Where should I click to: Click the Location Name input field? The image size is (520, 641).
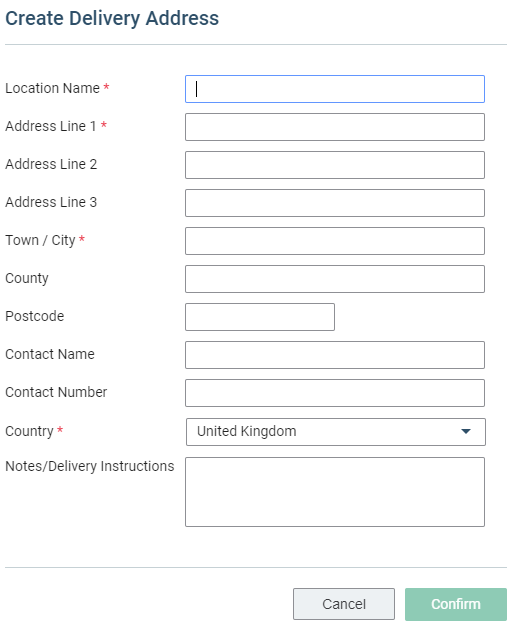335,89
